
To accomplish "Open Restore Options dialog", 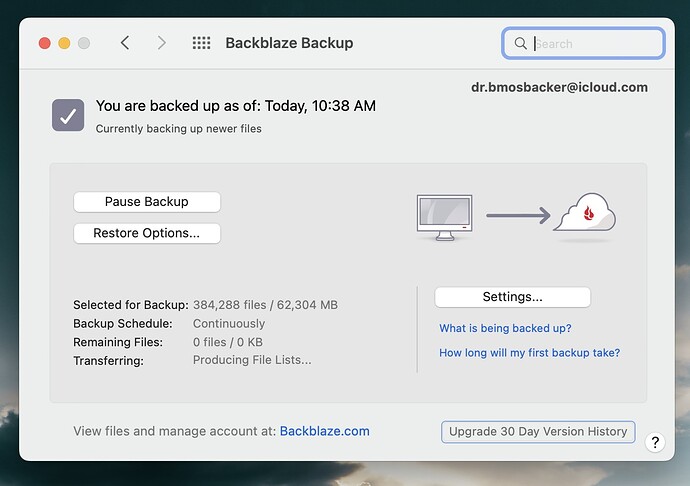I will [147, 233].
